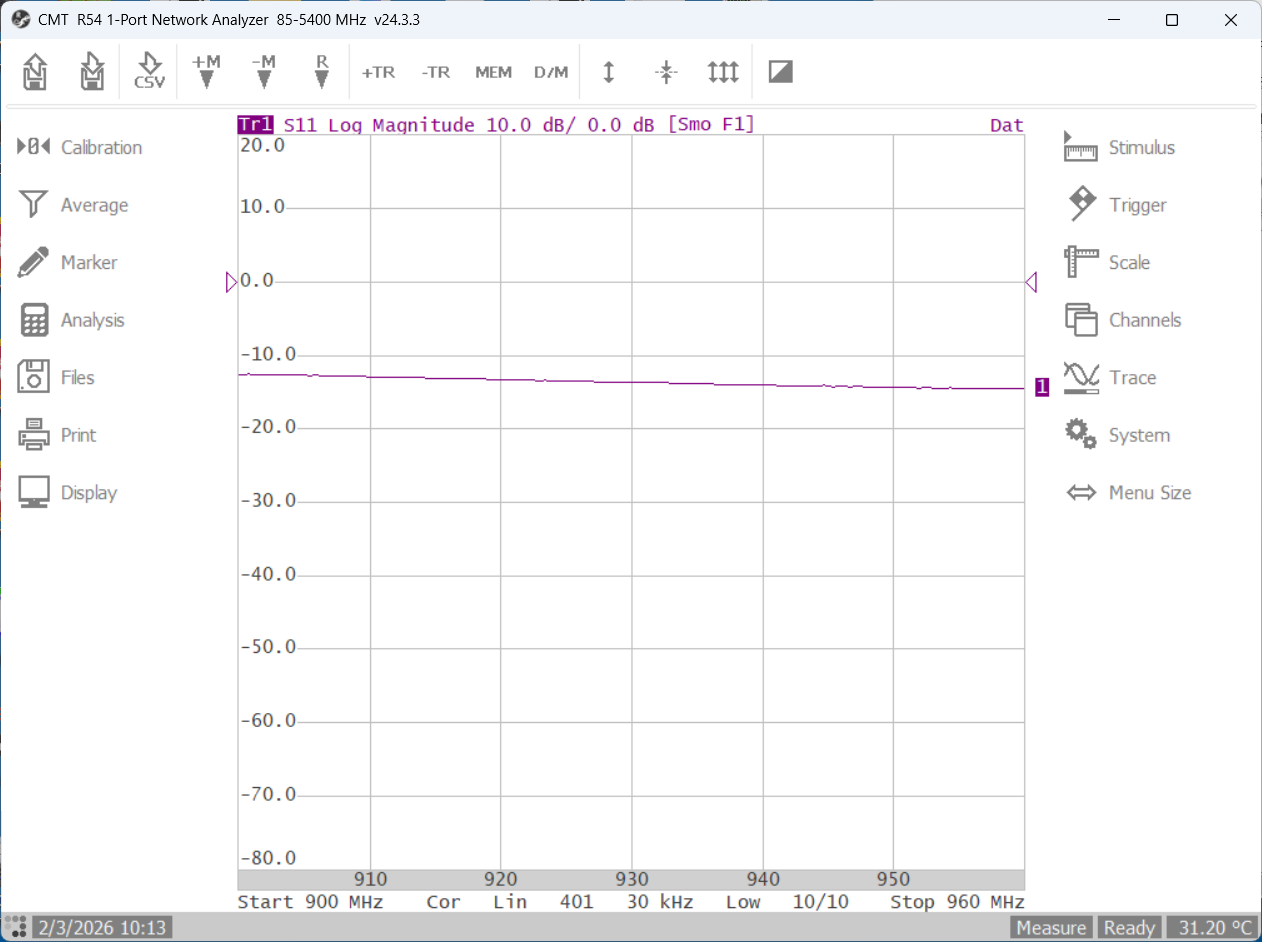Add a trace with the +TR button
1262x942 pixels.
[378, 72]
